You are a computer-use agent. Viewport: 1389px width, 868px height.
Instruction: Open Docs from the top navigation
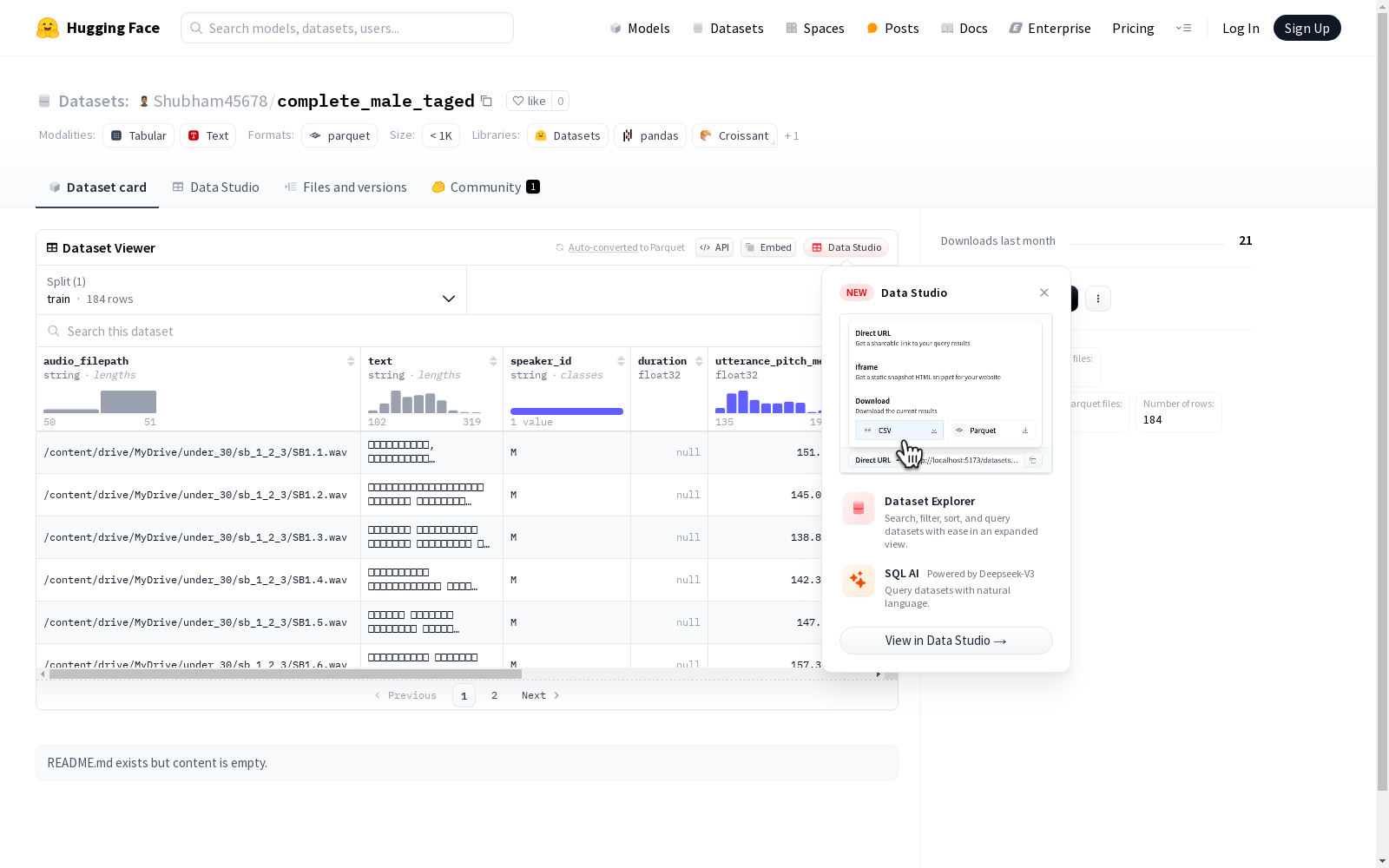point(964,28)
